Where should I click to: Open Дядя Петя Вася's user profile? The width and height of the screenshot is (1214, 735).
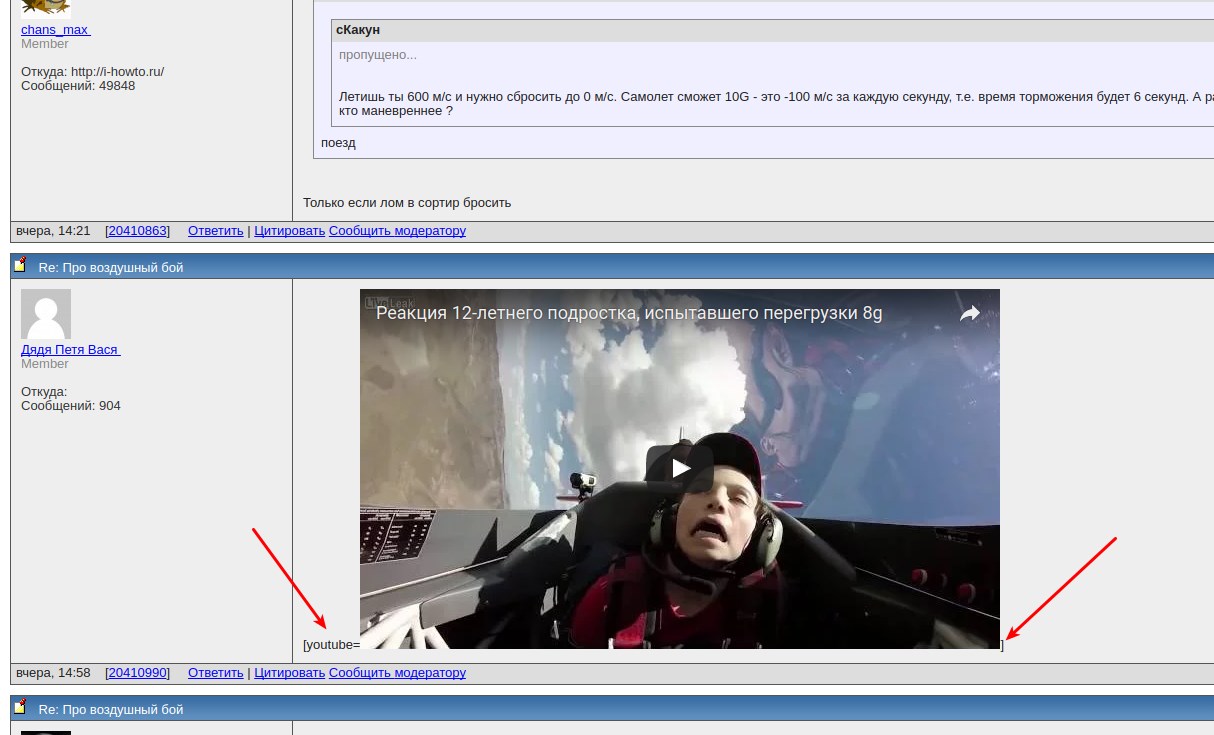click(70, 349)
